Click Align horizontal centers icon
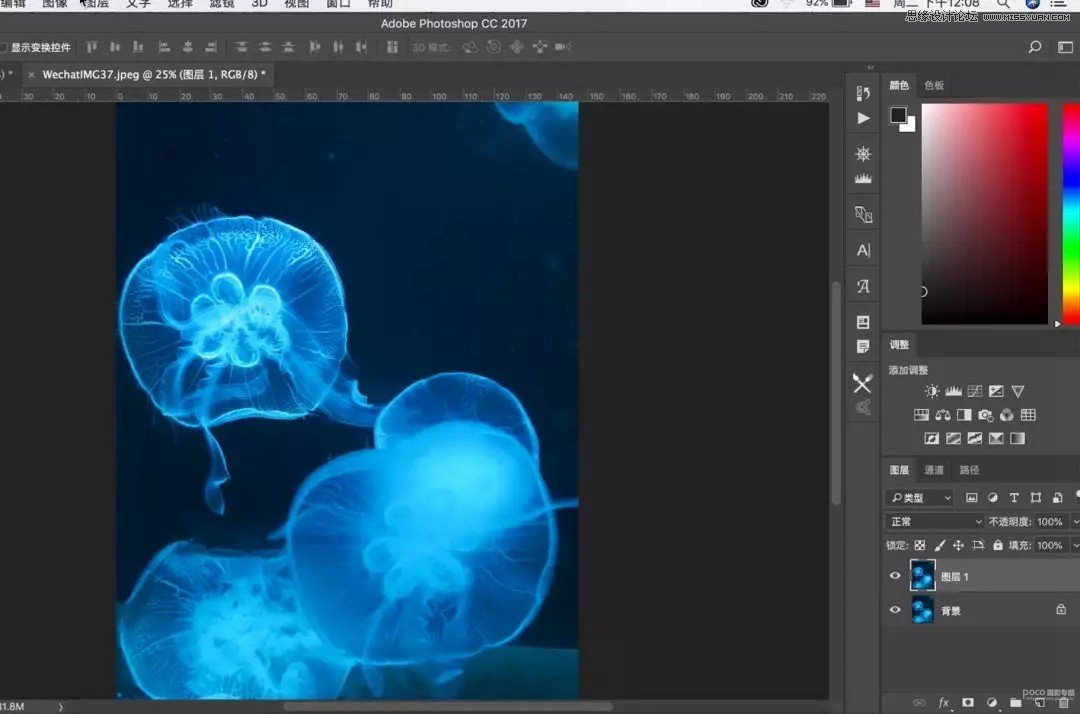1080x714 pixels. 187,47
